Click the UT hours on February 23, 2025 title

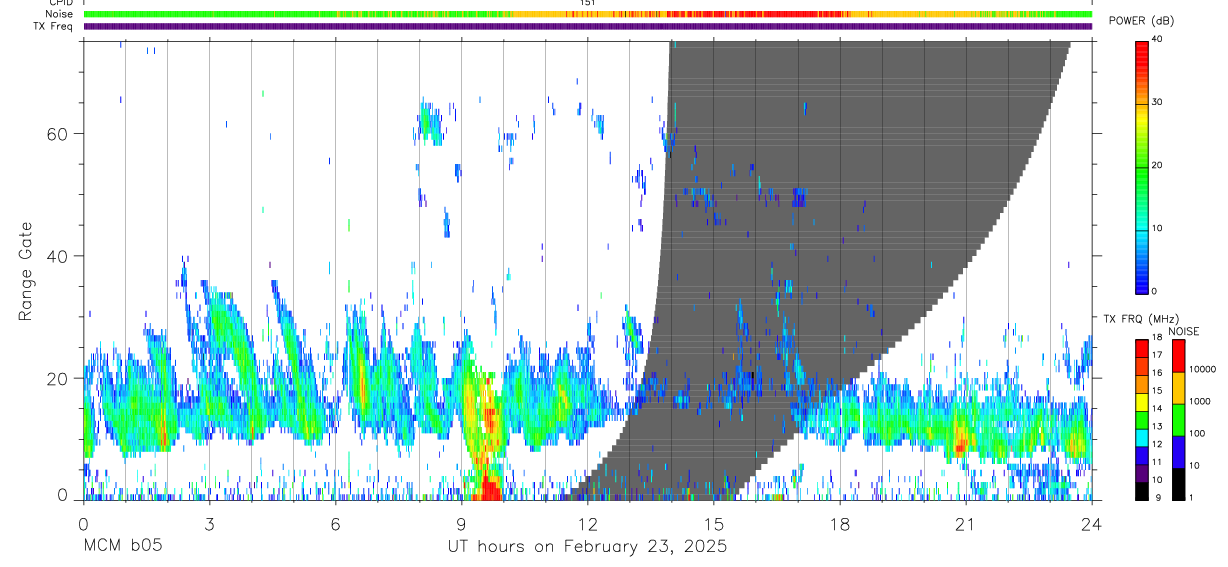point(587,547)
